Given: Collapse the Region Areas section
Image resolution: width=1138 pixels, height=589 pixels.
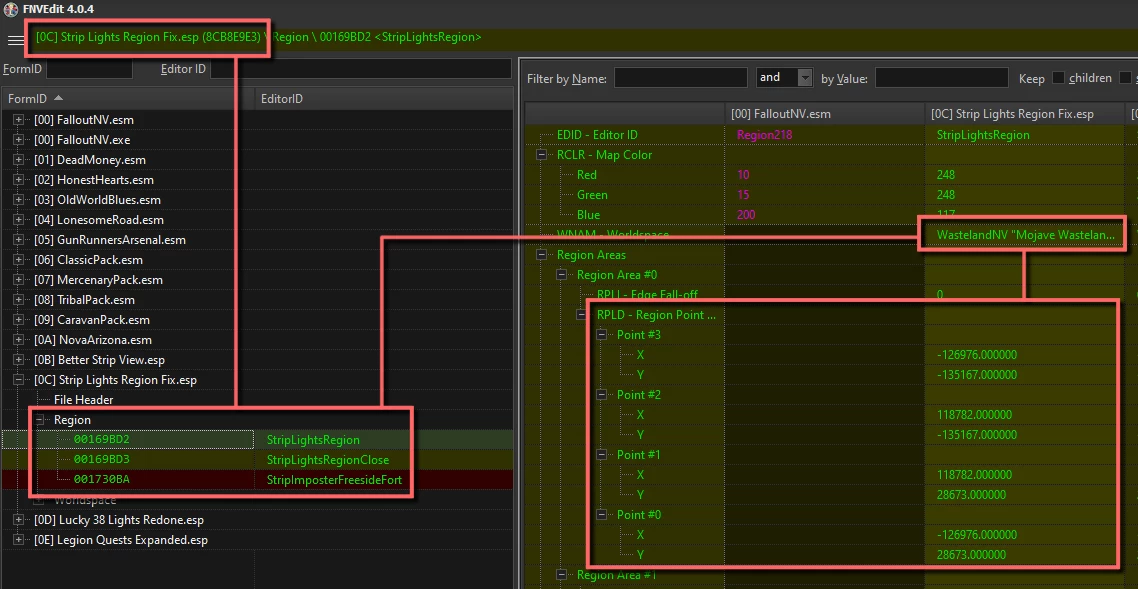Looking at the screenshot, I should point(541,255).
